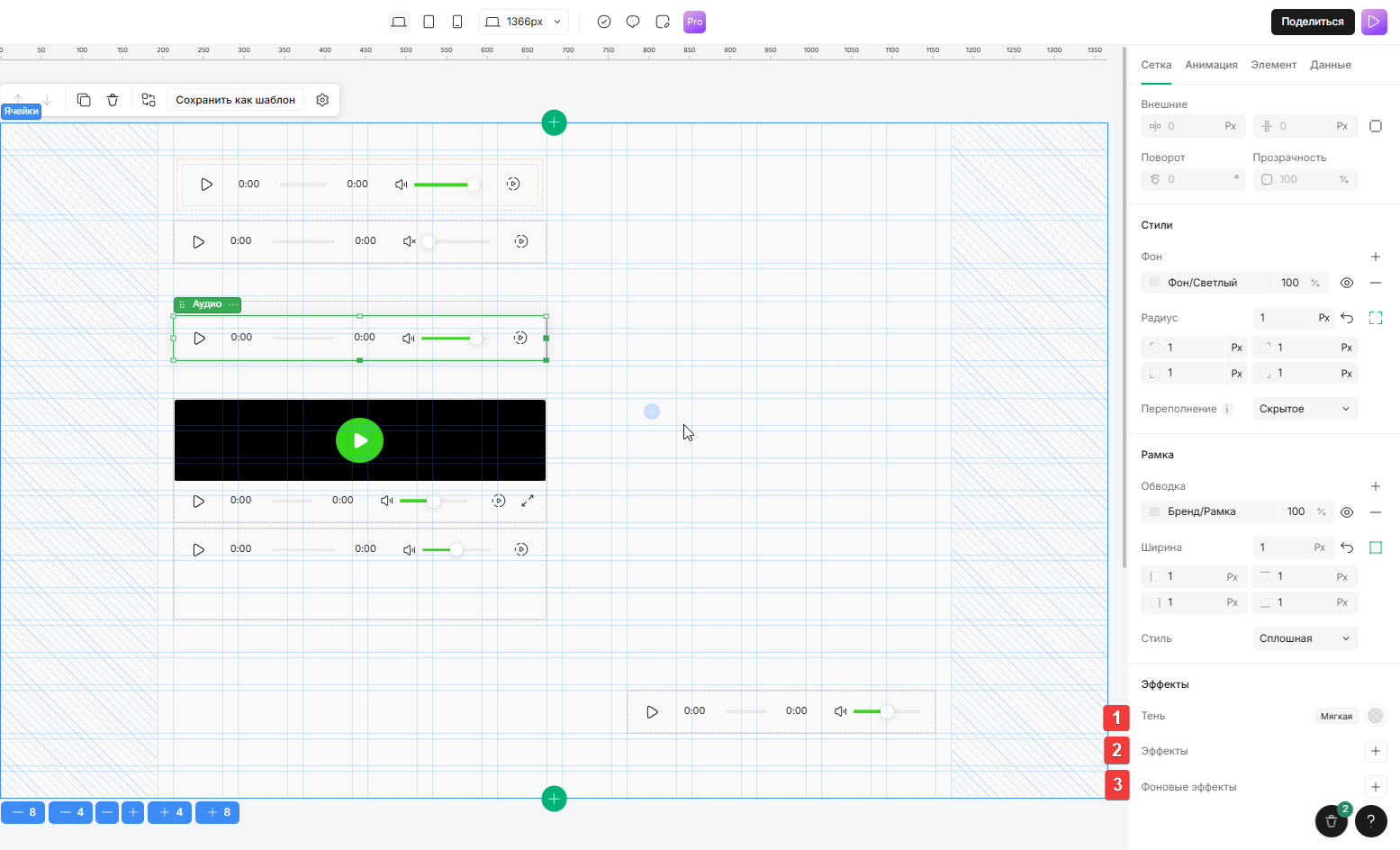Toggle visibility of Фон/Светлый background
1400x850 pixels.
pyautogui.click(x=1347, y=283)
